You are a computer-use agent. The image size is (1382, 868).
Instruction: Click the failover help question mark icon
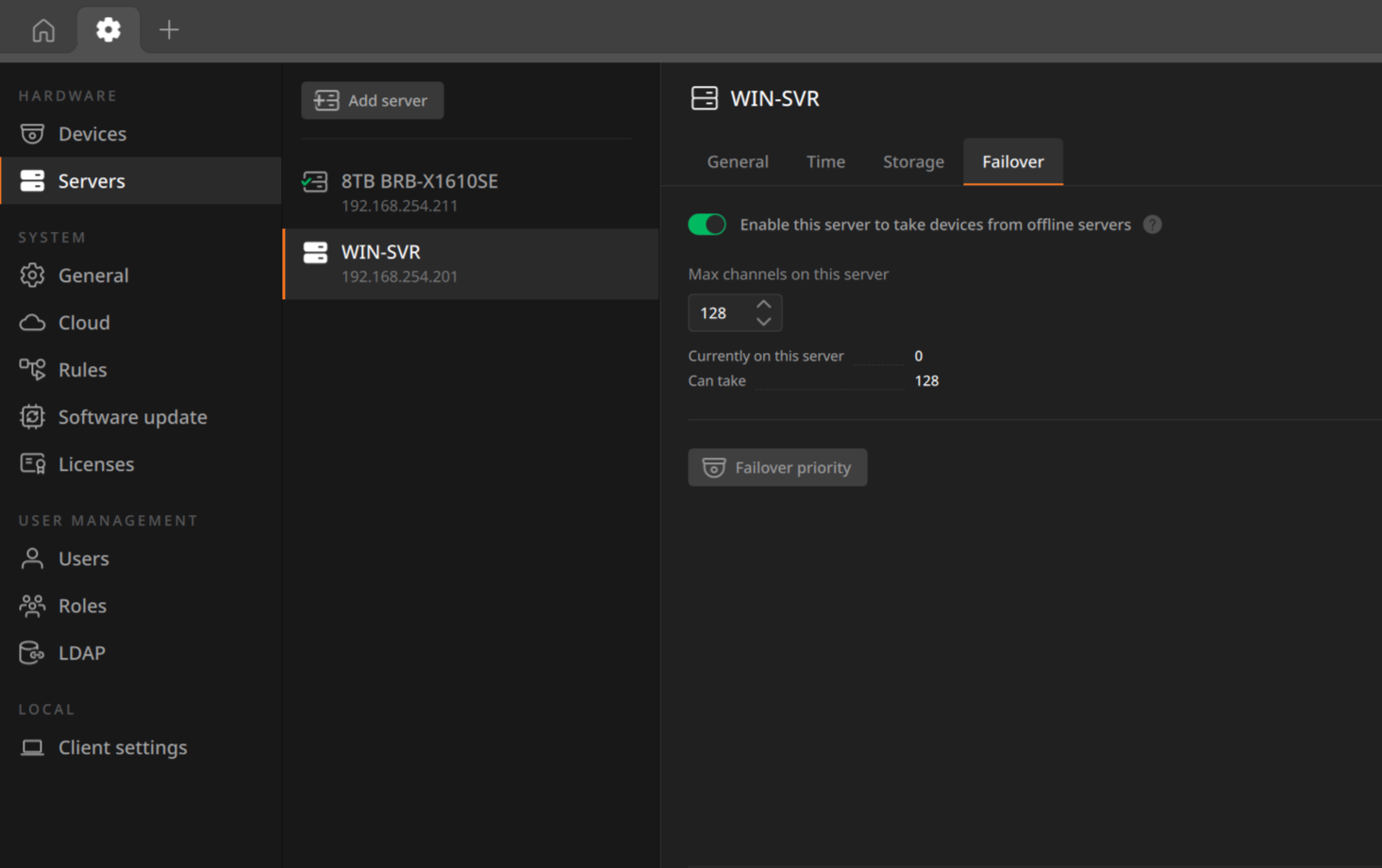(1152, 225)
